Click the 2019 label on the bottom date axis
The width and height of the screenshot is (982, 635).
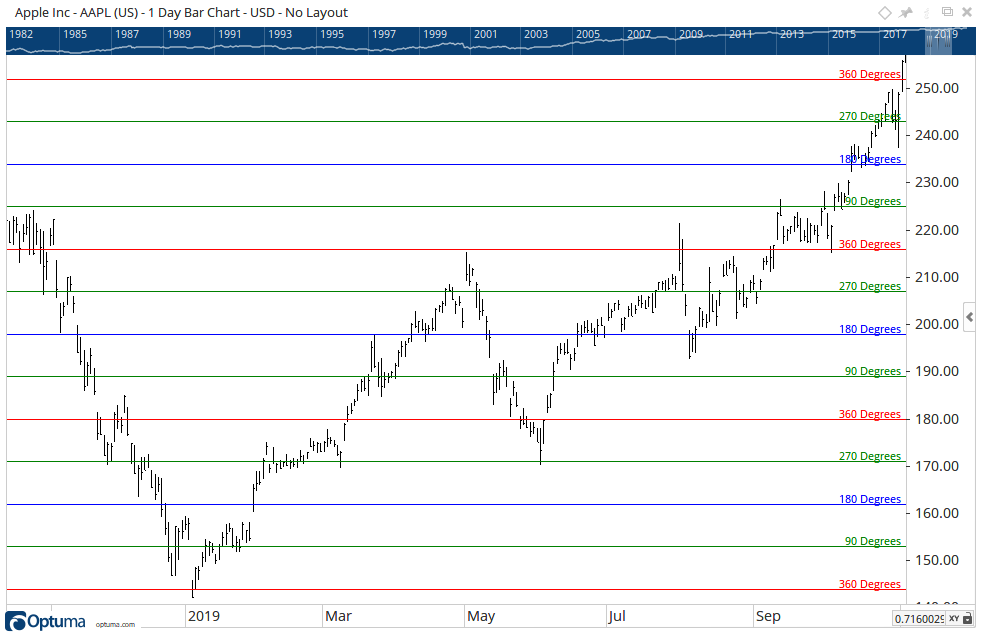click(204, 616)
